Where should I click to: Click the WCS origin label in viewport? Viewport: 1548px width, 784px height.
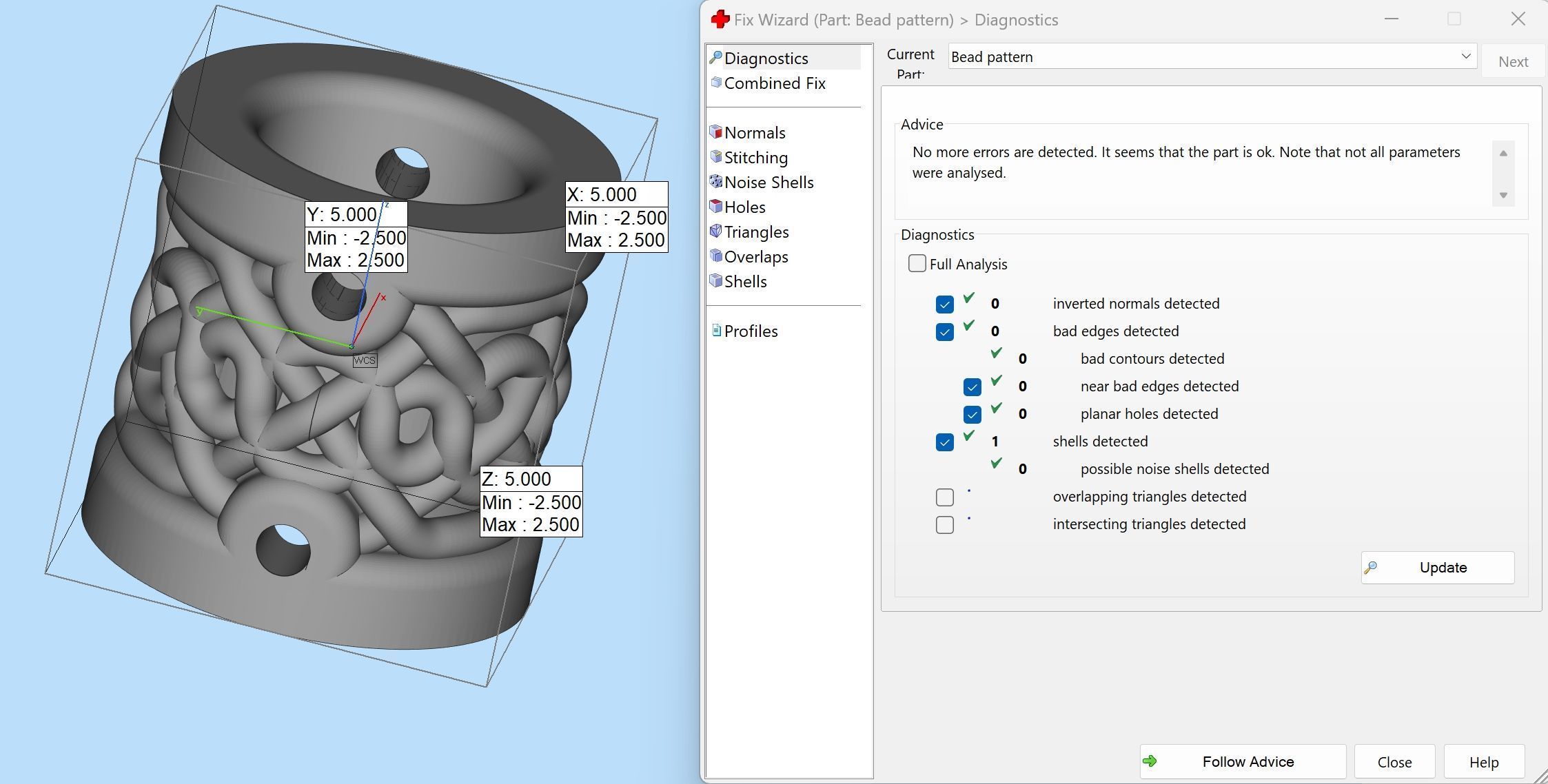point(365,360)
